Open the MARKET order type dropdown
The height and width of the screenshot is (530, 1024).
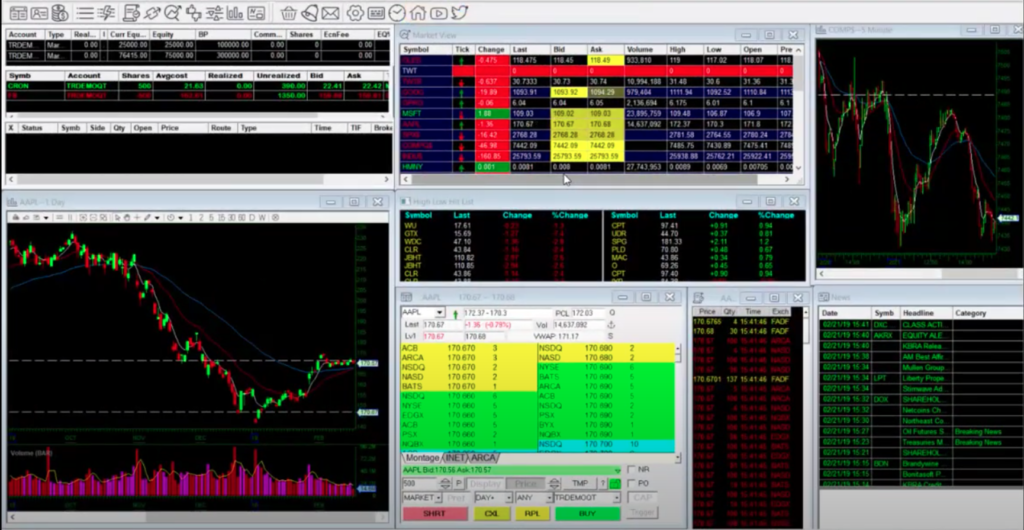[x=438, y=498]
